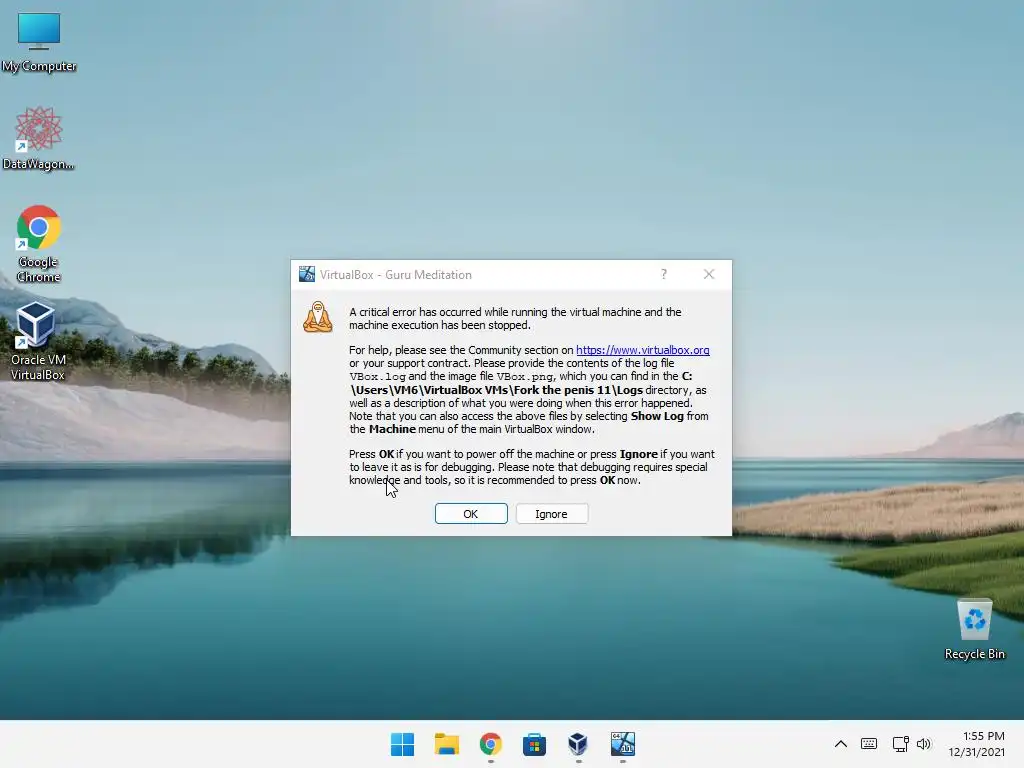Close the Guru Meditation dialog
1024x768 pixels.
(x=709, y=274)
